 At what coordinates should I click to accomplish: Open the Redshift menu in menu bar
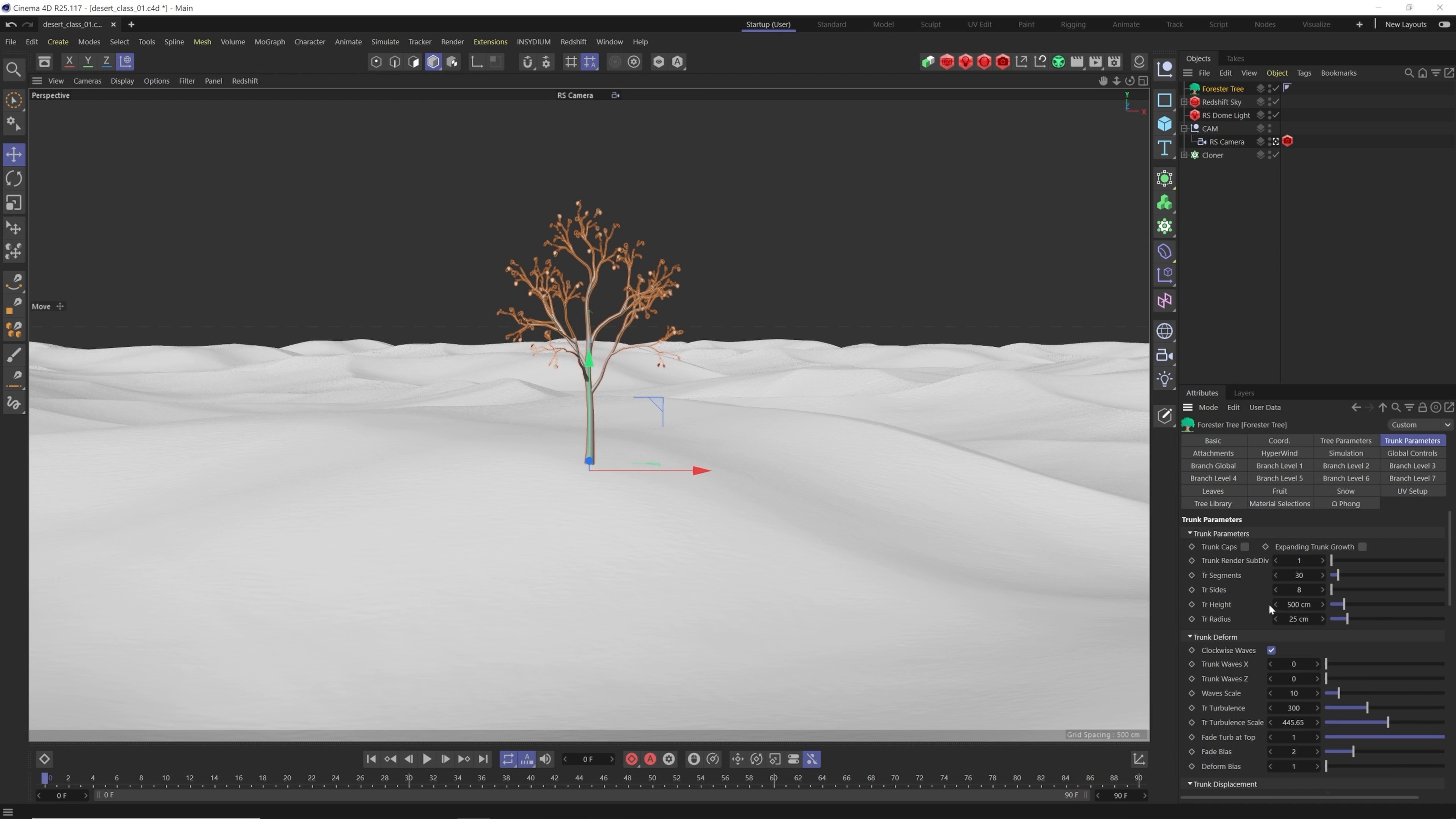[573, 42]
